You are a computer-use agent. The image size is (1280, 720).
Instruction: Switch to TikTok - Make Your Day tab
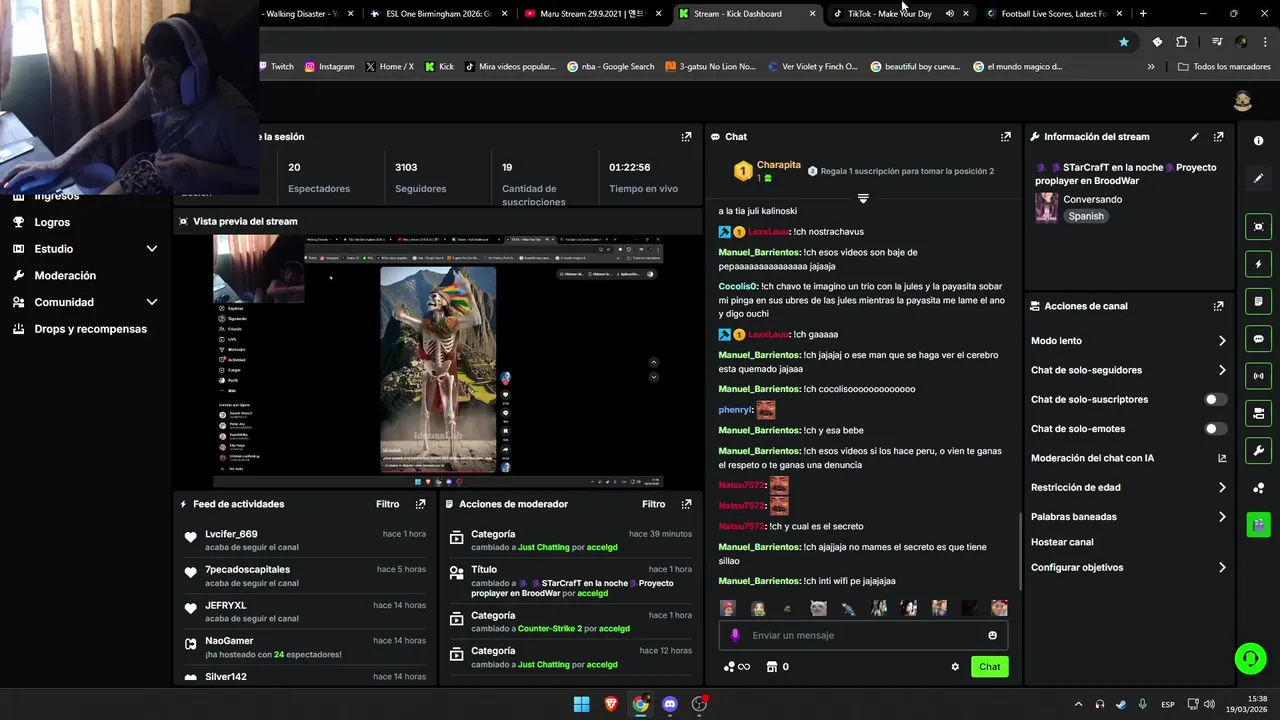(x=889, y=14)
